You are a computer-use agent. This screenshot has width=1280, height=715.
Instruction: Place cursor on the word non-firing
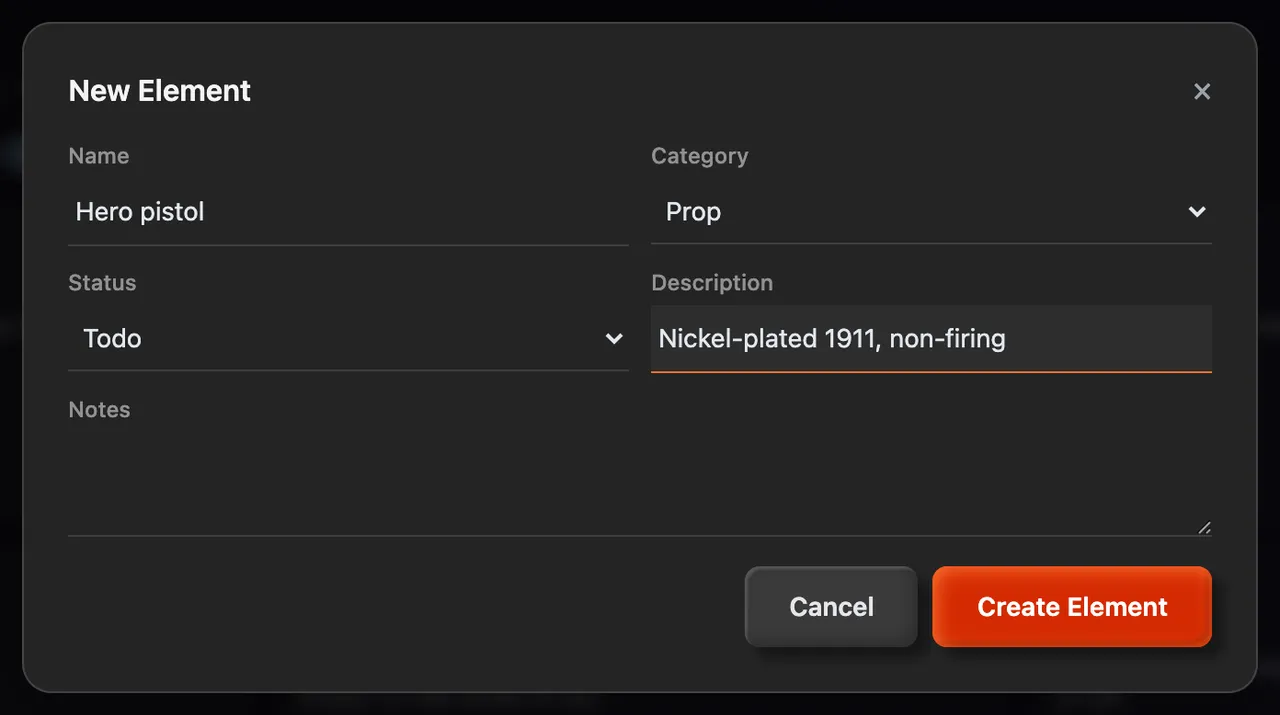947,339
